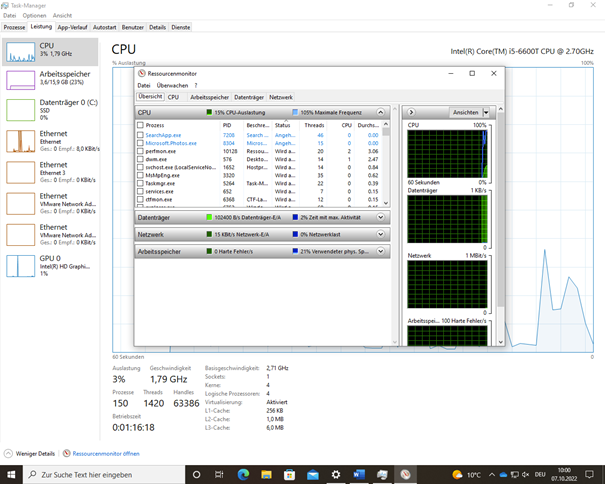
Task: Open Arbeitsspeicher tab in Ressourcenmonitor
Action: pyautogui.click(x=210, y=97)
